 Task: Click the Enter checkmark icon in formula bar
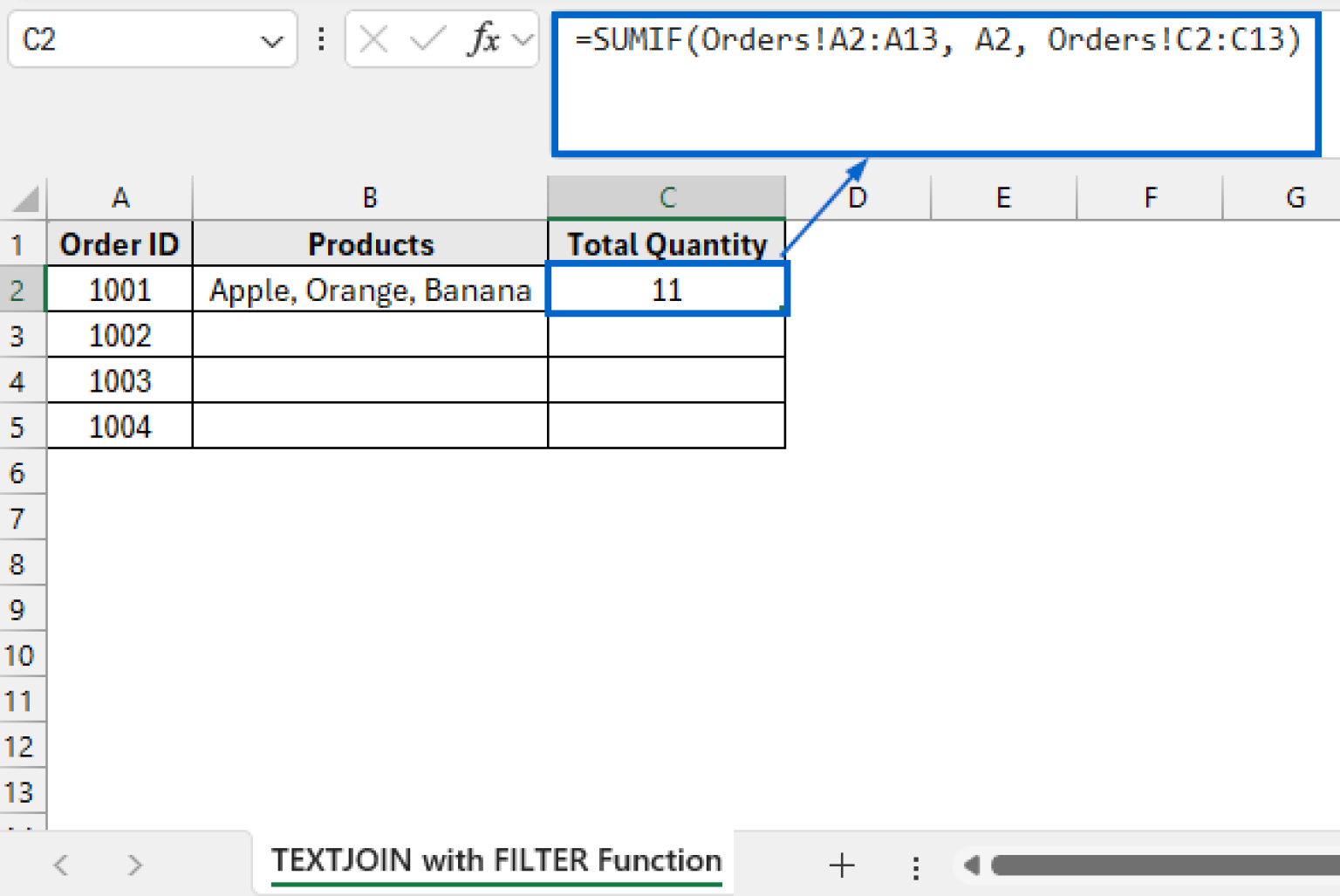pyautogui.click(x=427, y=39)
